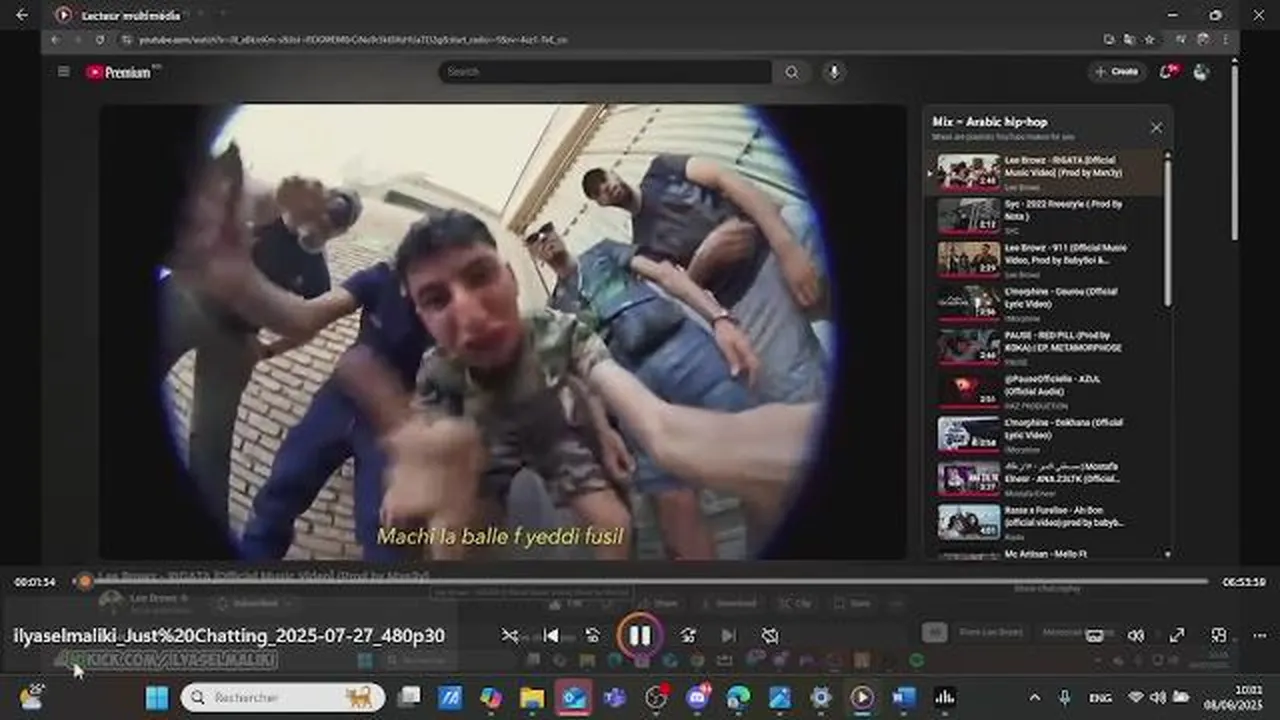Toggle the repeat mode button
Image resolution: width=1280 pixels, height=720 pixels.
(x=770, y=635)
